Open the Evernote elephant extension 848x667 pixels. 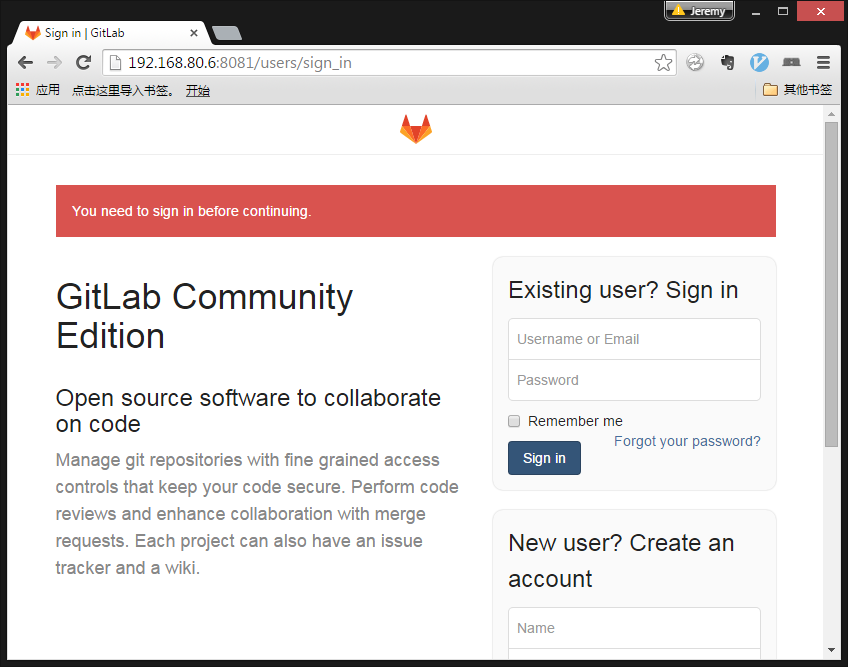coord(727,63)
